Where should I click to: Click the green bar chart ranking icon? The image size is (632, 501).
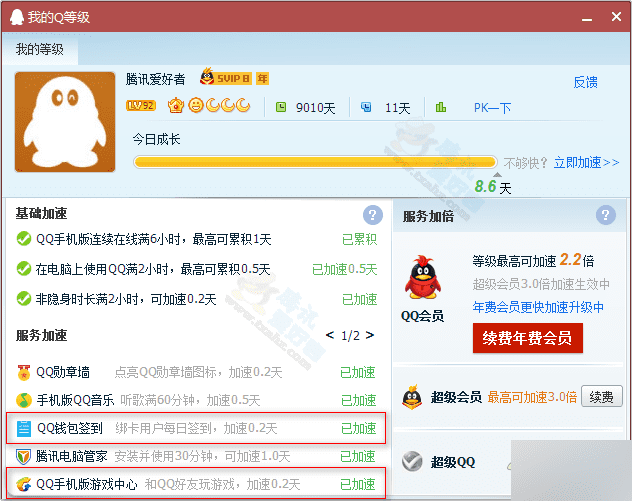click(441, 107)
